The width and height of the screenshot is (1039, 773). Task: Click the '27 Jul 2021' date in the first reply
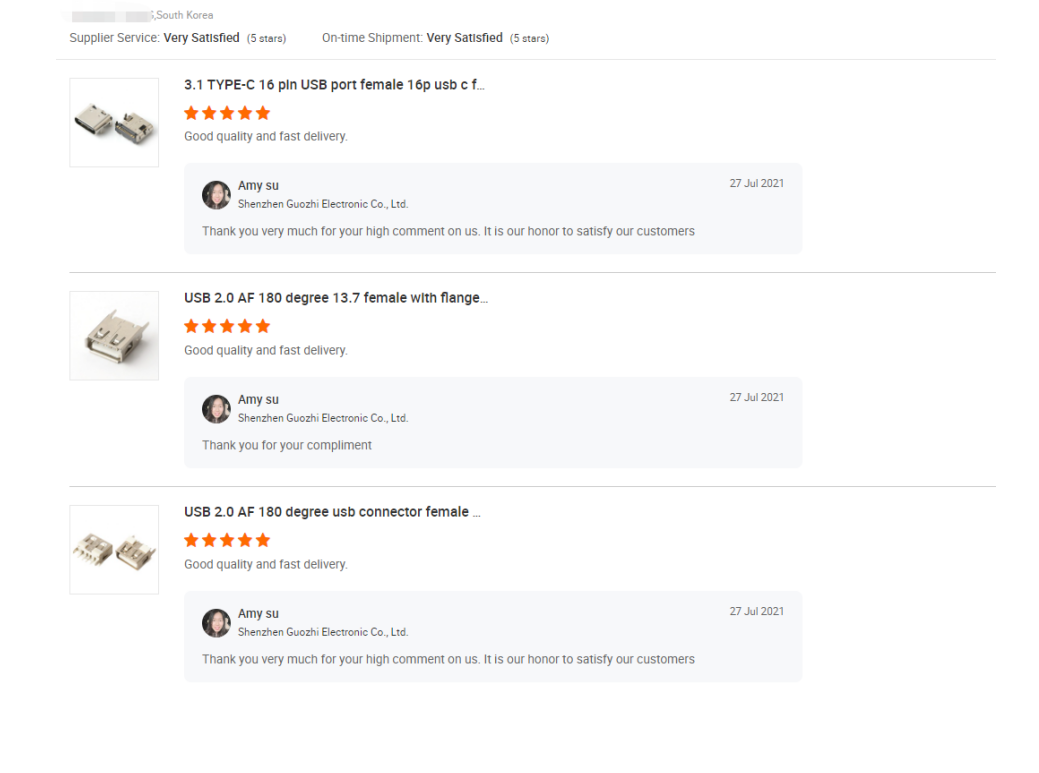[756, 184]
